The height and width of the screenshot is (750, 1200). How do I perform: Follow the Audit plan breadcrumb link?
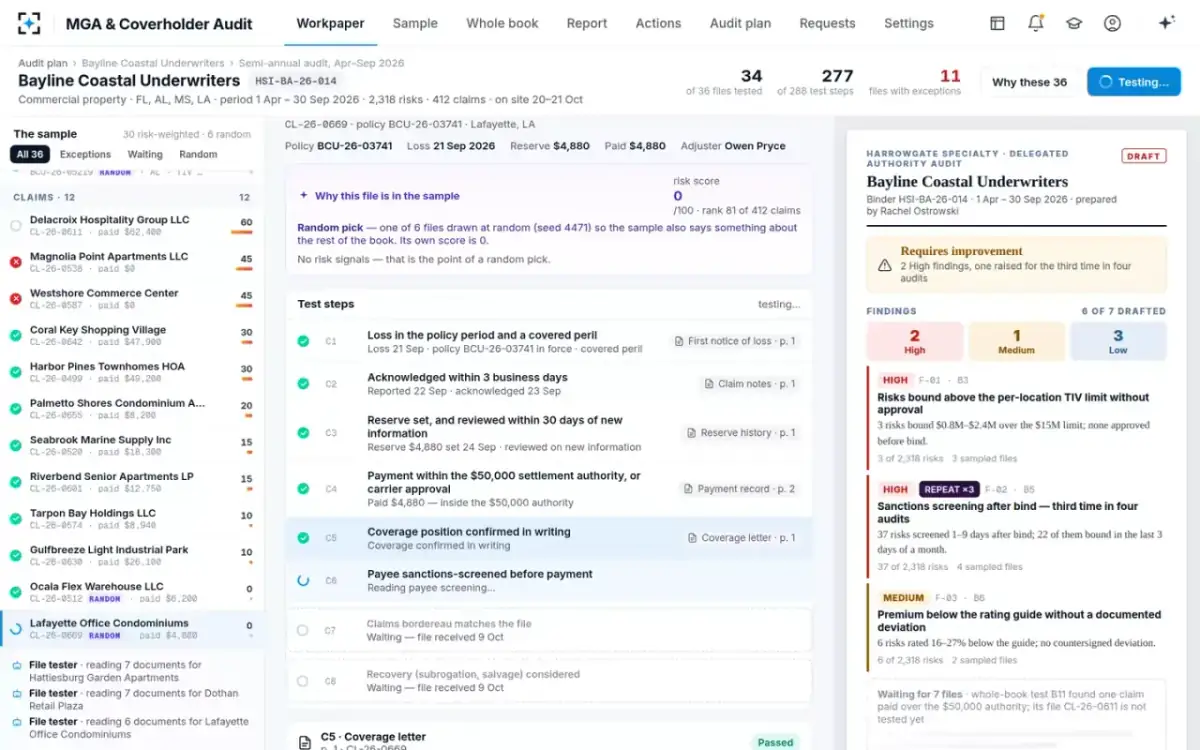pos(43,63)
